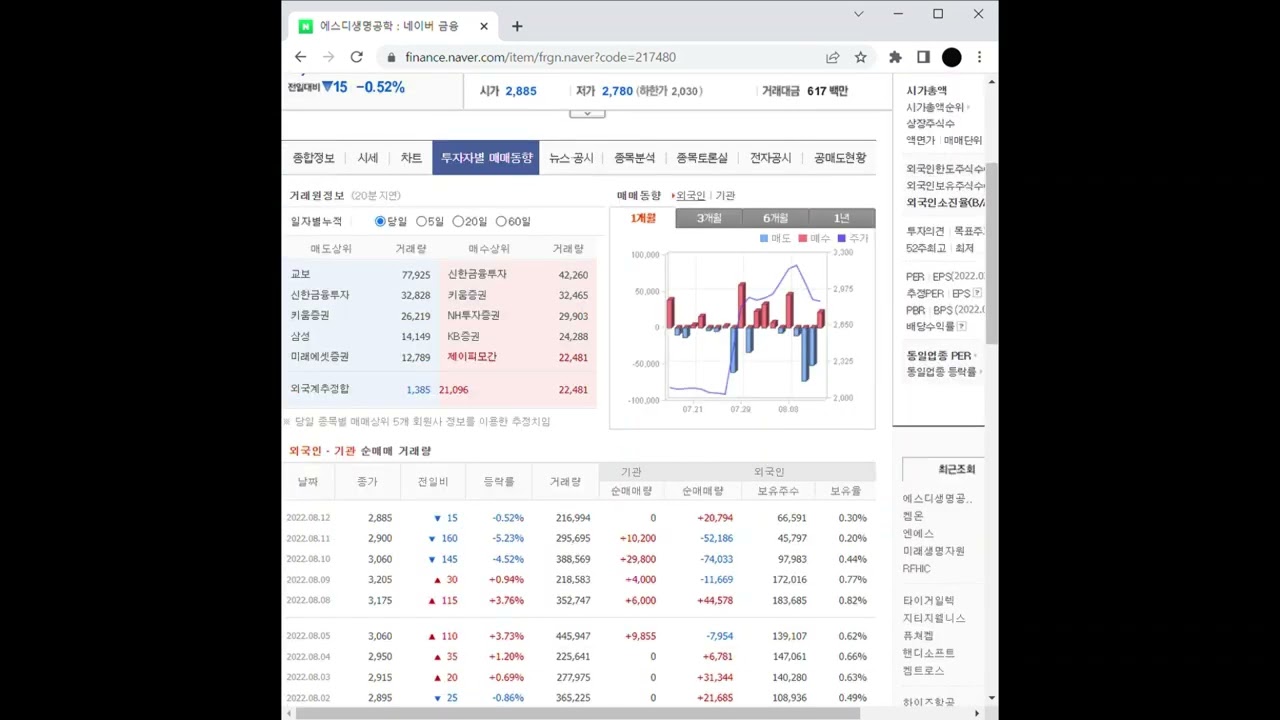
Task: Click 제이피모간 in buy-side list
Action: (472, 357)
